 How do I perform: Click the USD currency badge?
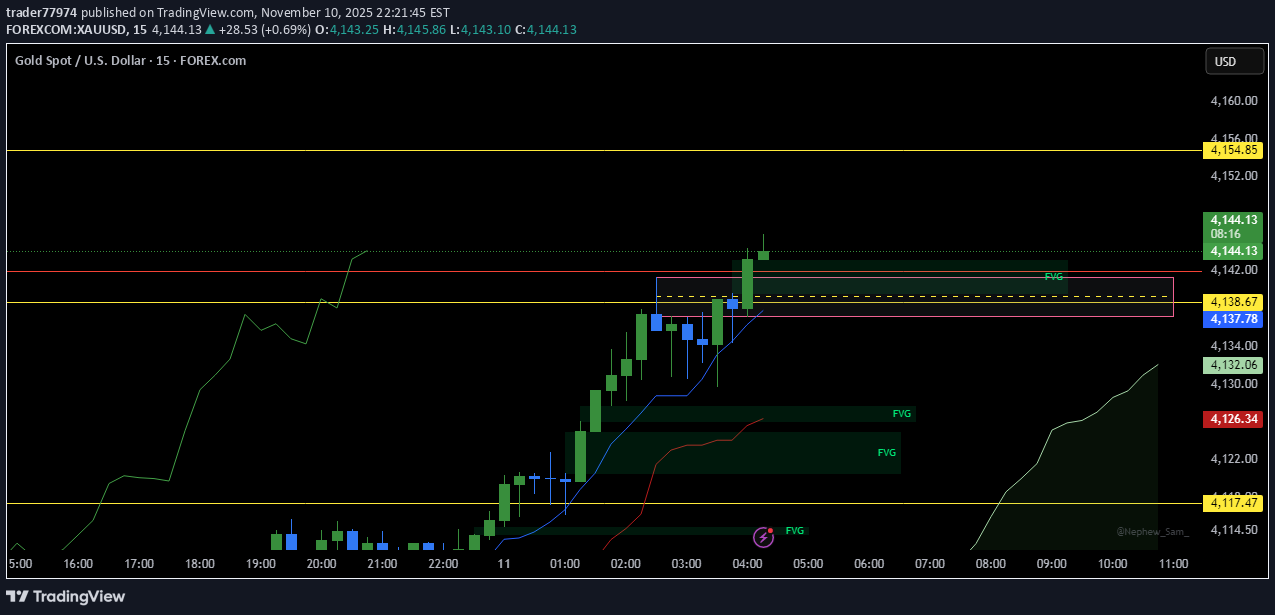tap(1234, 61)
